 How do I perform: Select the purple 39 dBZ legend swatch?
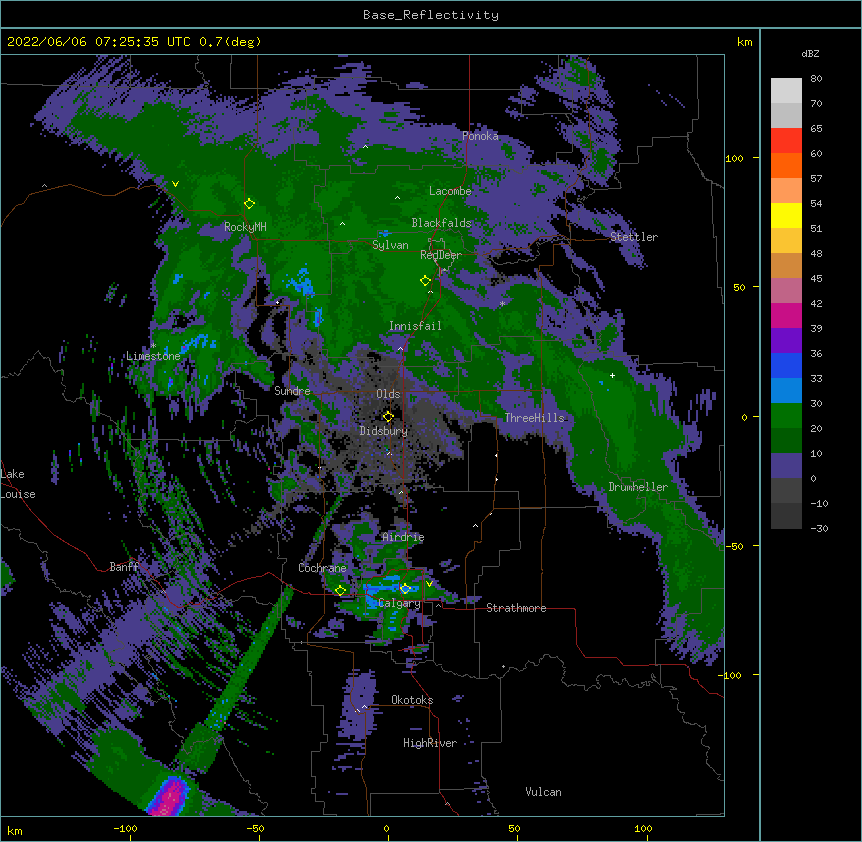click(x=786, y=340)
